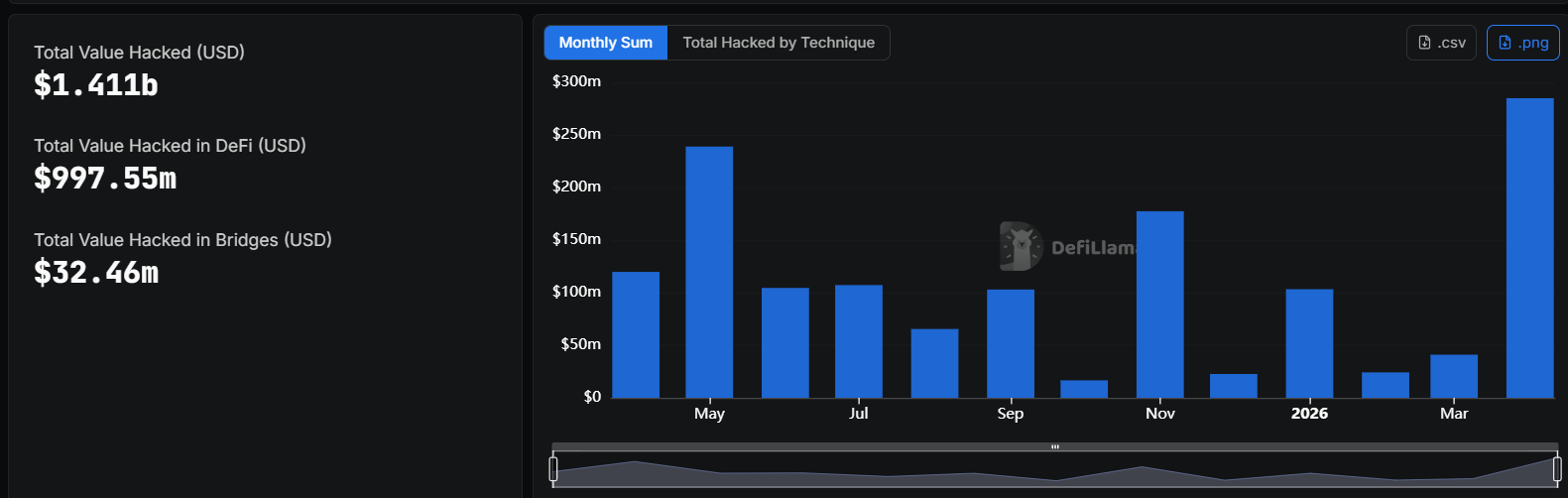This screenshot has height=498, width=1568.
Task: Select the tallest bar at the far right
Action: point(1529,248)
